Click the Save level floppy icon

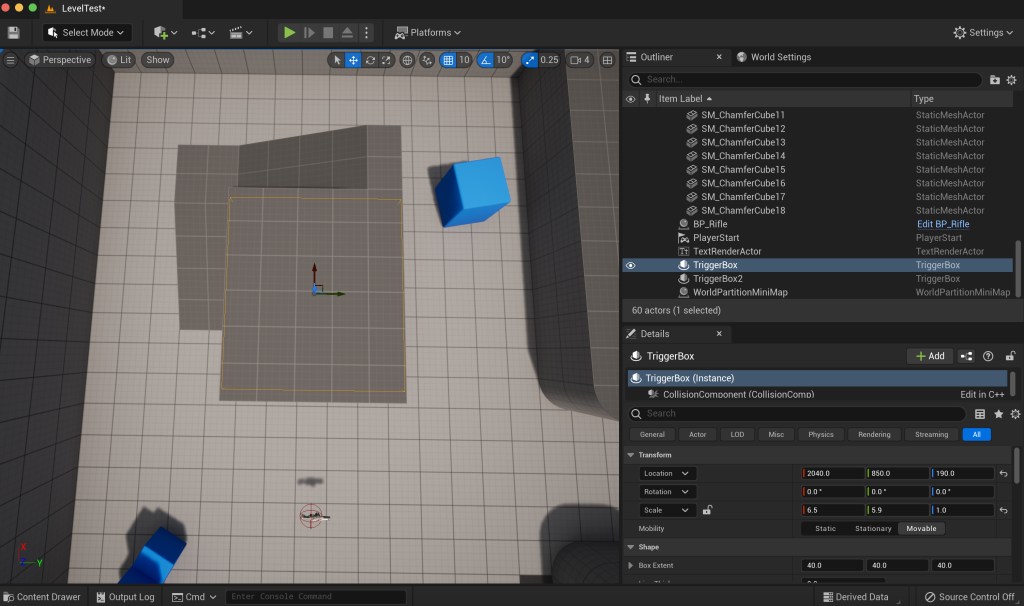coord(14,33)
